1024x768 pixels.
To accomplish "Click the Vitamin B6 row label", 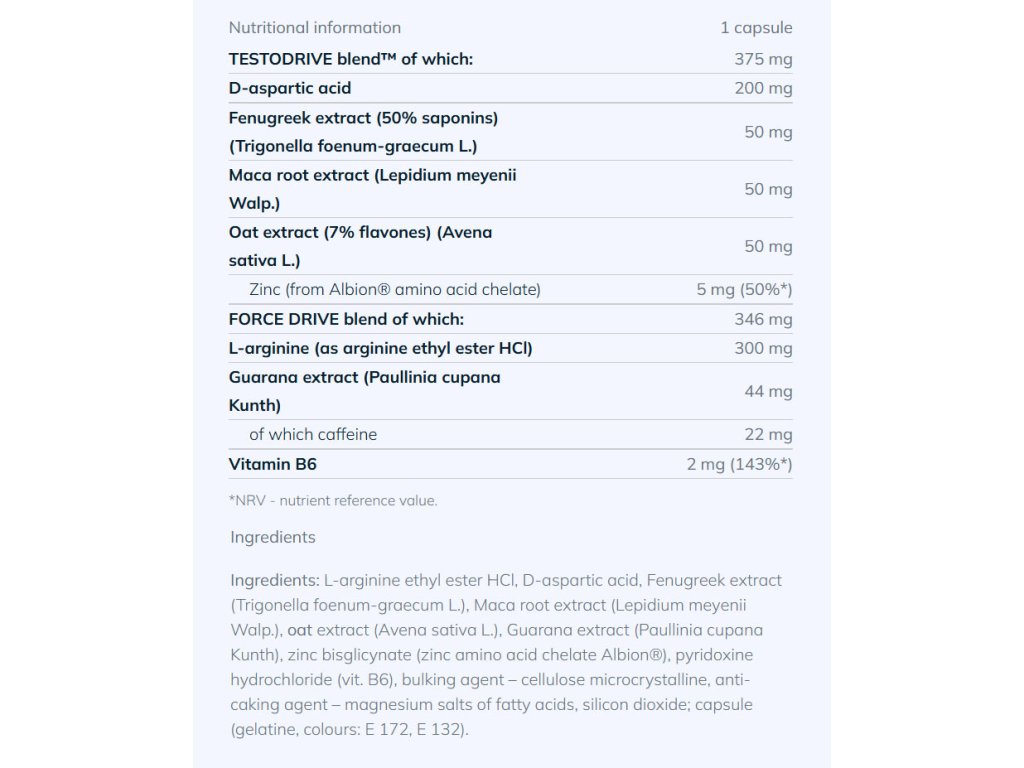I will tap(273, 464).
